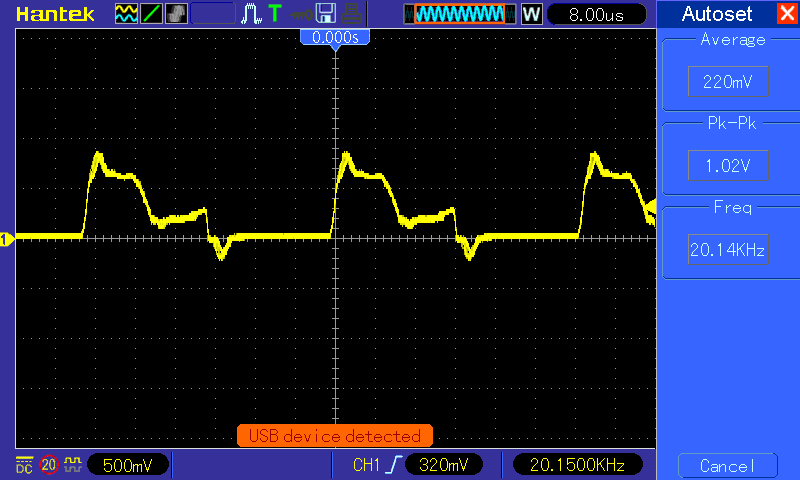The height and width of the screenshot is (480, 800).
Task: Click the red circled 20 bandwidth icon
Action: coord(48,465)
